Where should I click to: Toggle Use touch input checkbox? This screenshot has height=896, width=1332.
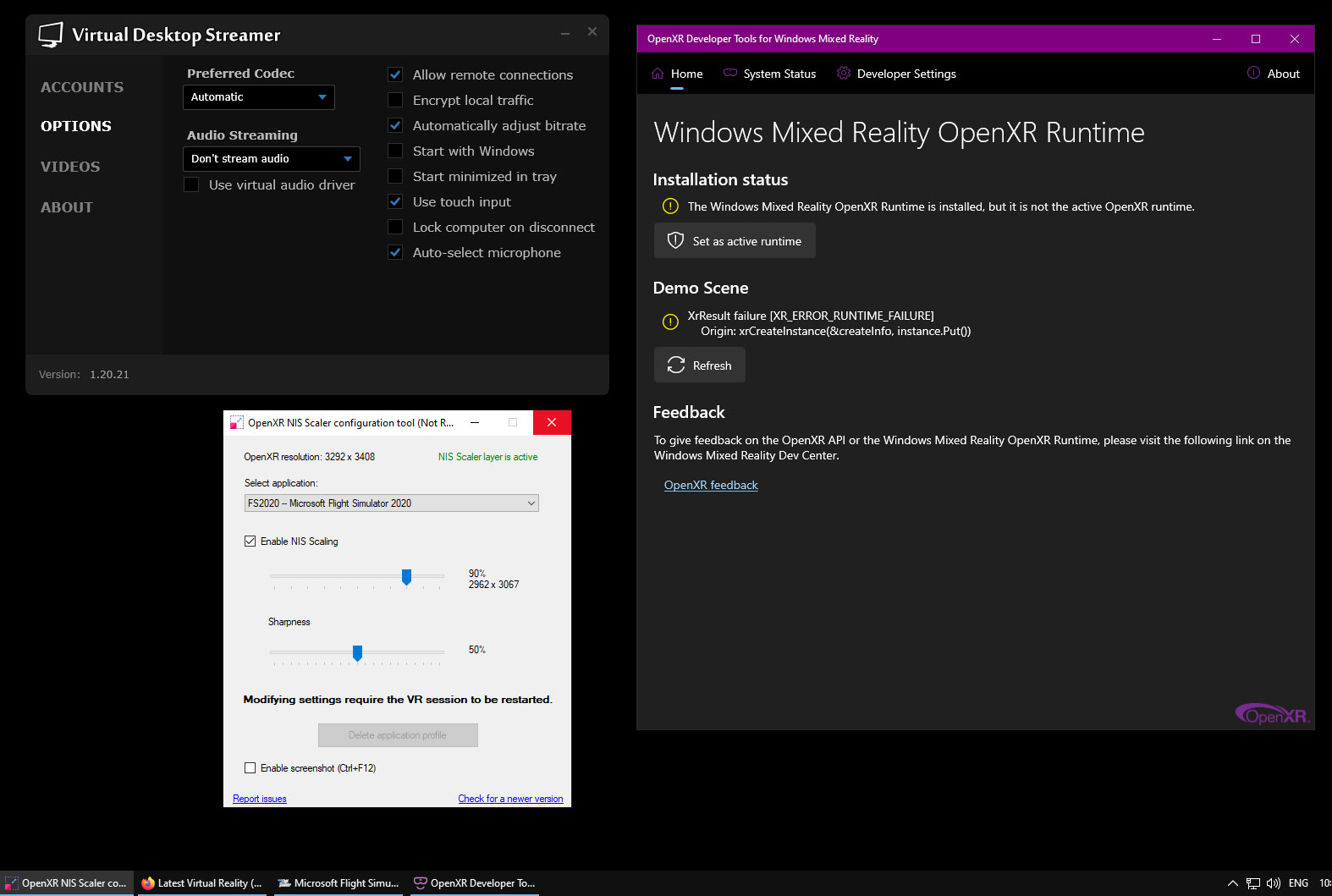pyautogui.click(x=395, y=201)
